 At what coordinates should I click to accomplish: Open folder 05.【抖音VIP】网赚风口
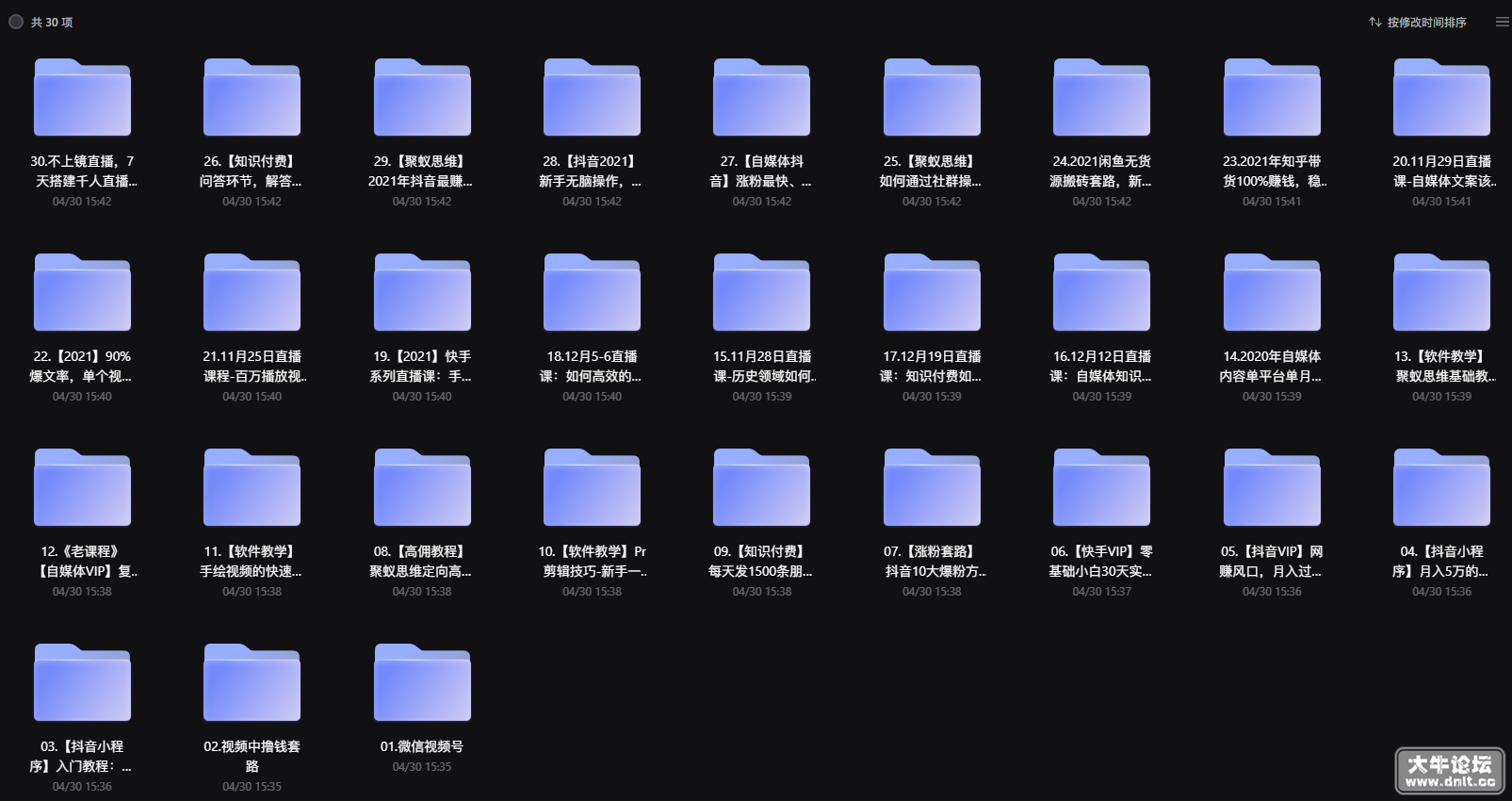(x=1272, y=487)
